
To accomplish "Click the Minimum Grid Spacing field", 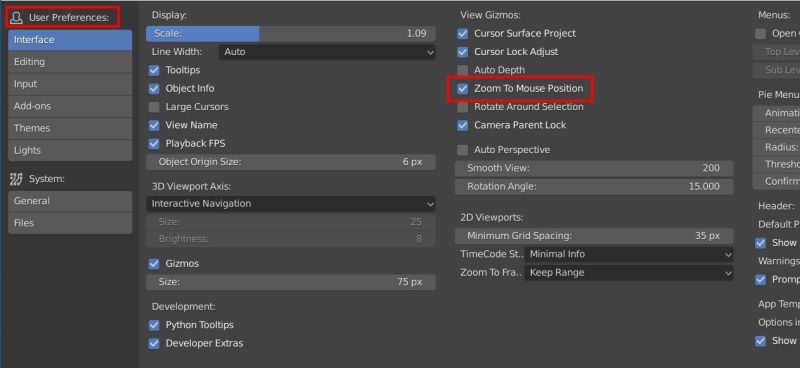I will (594, 236).
